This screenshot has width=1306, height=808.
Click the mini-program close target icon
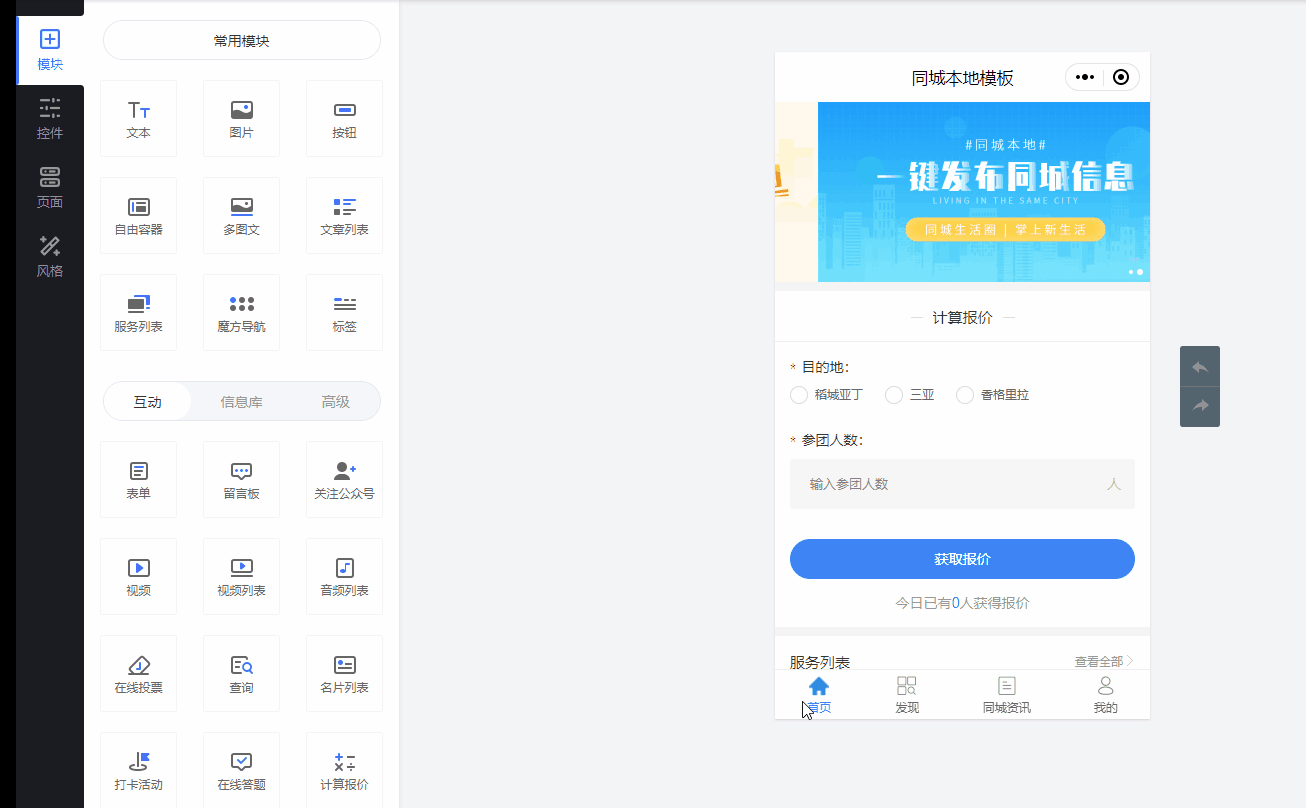pyautogui.click(x=1121, y=77)
